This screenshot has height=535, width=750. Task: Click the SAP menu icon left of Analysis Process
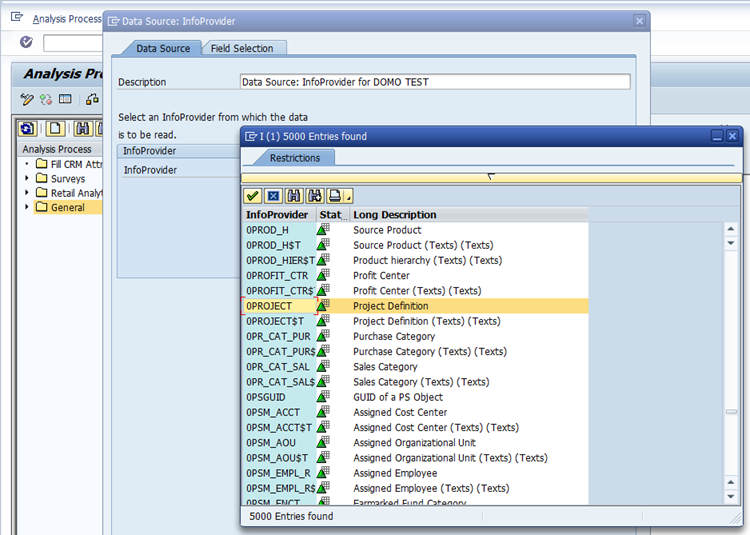17,18
